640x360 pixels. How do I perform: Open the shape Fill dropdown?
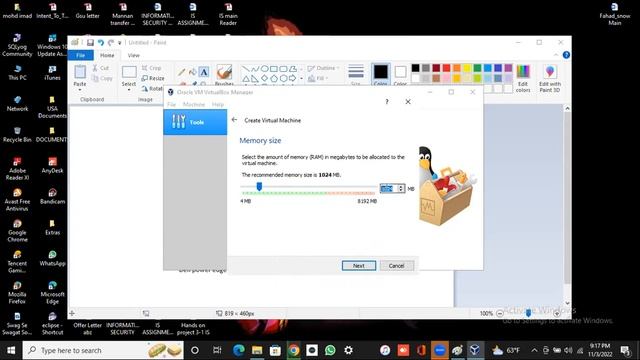[x=318, y=78]
